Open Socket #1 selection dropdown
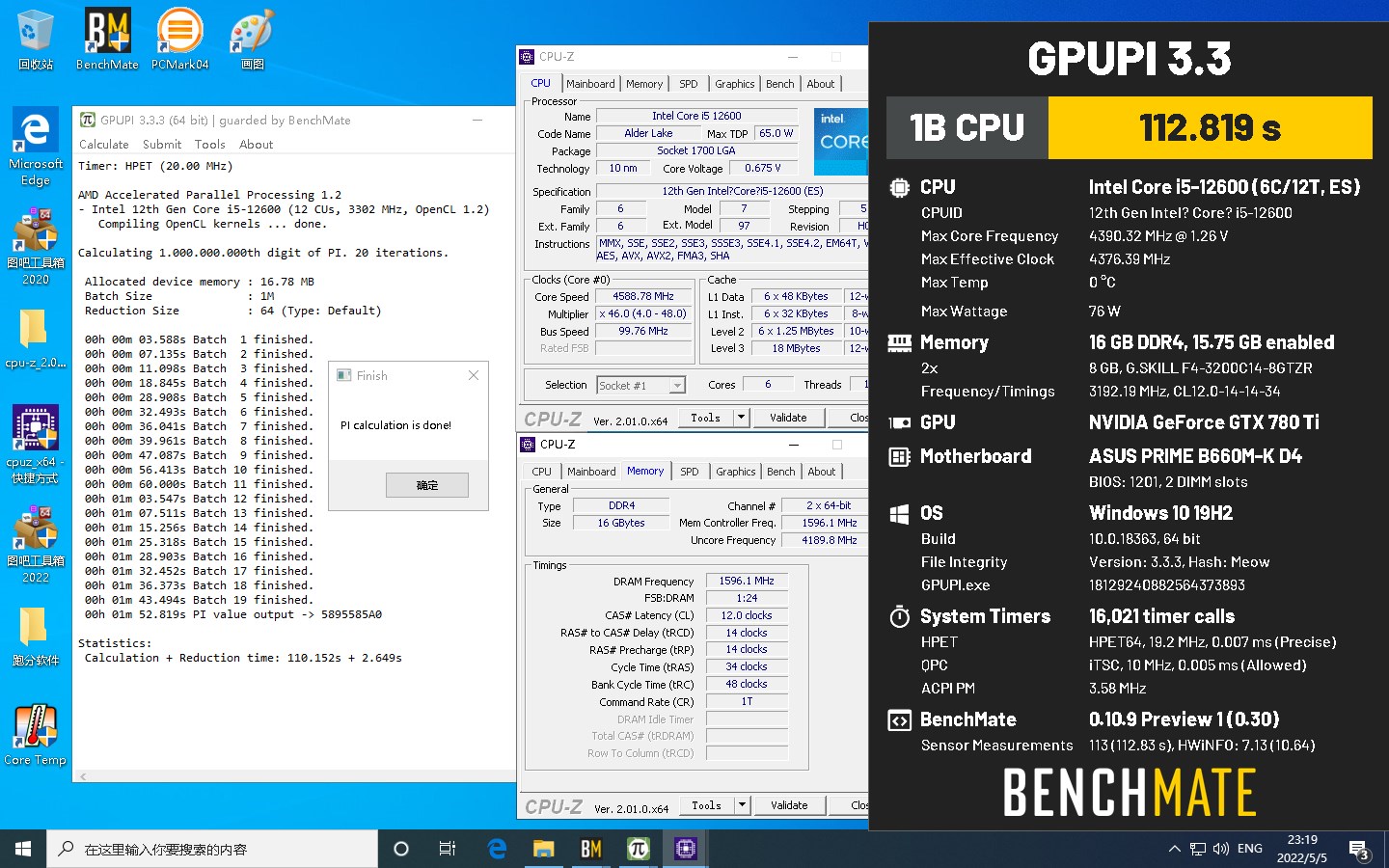The height and width of the screenshot is (868, 1389). pos(677,385)
